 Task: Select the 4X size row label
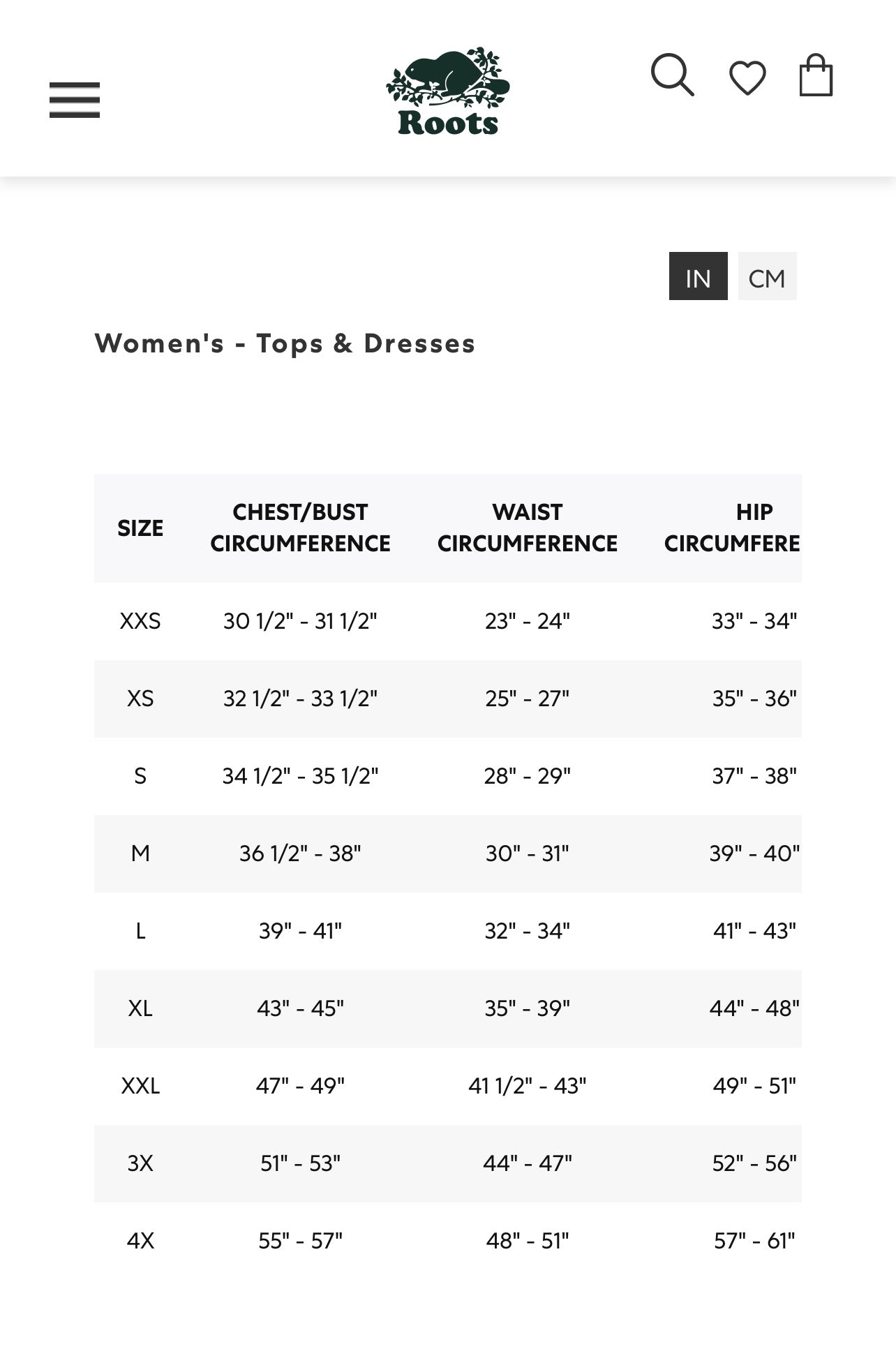[140, 1241]
